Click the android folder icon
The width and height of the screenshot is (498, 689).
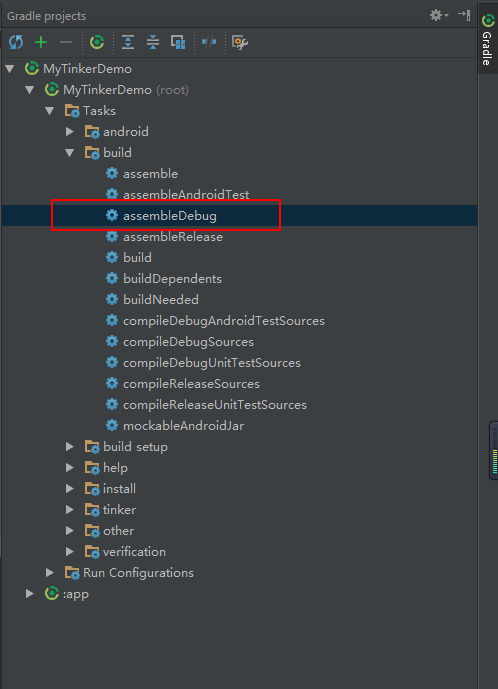[x=92, y=132]
